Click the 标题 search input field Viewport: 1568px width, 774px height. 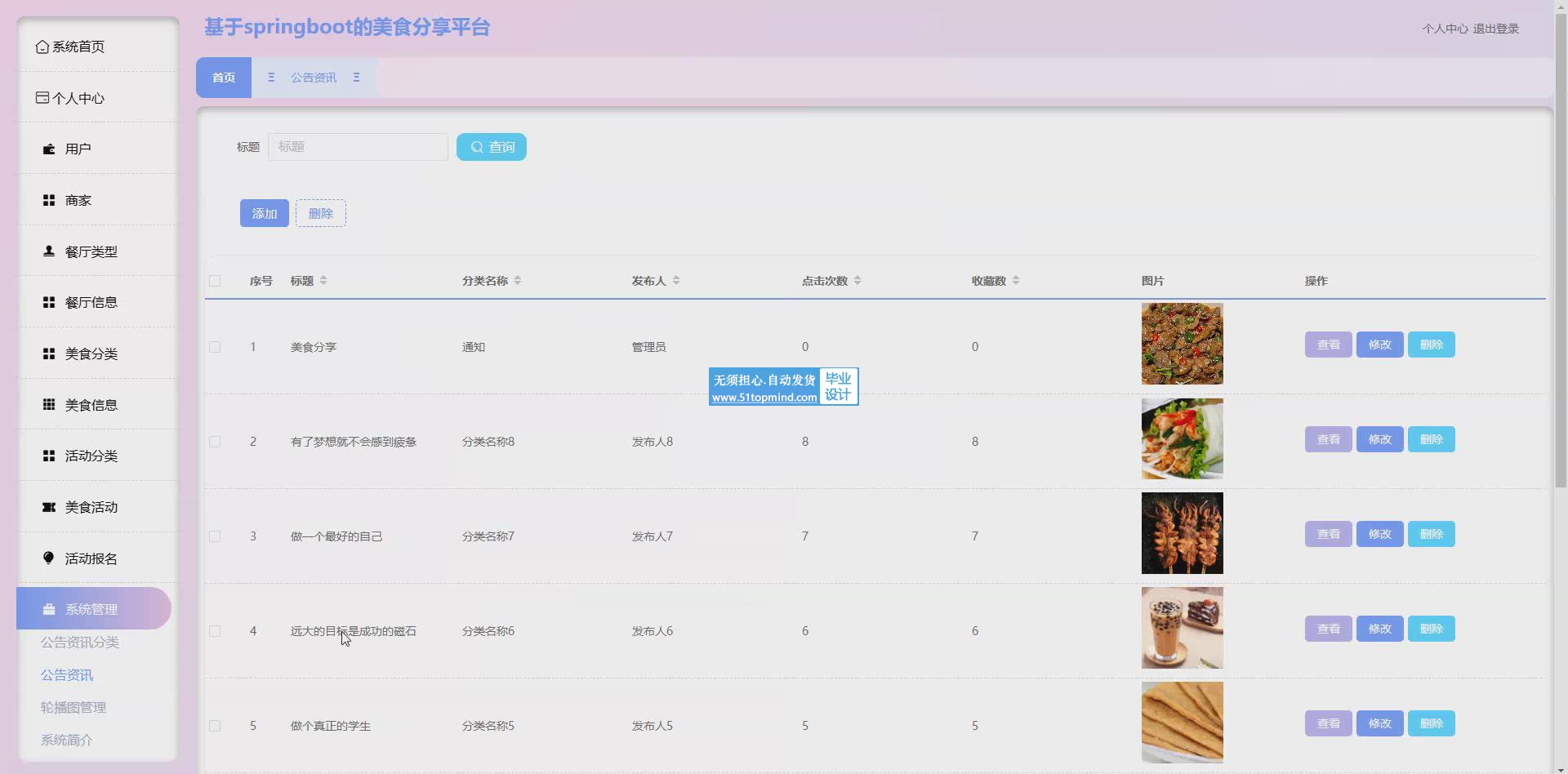pyautogui.click(x=358, y=147)
